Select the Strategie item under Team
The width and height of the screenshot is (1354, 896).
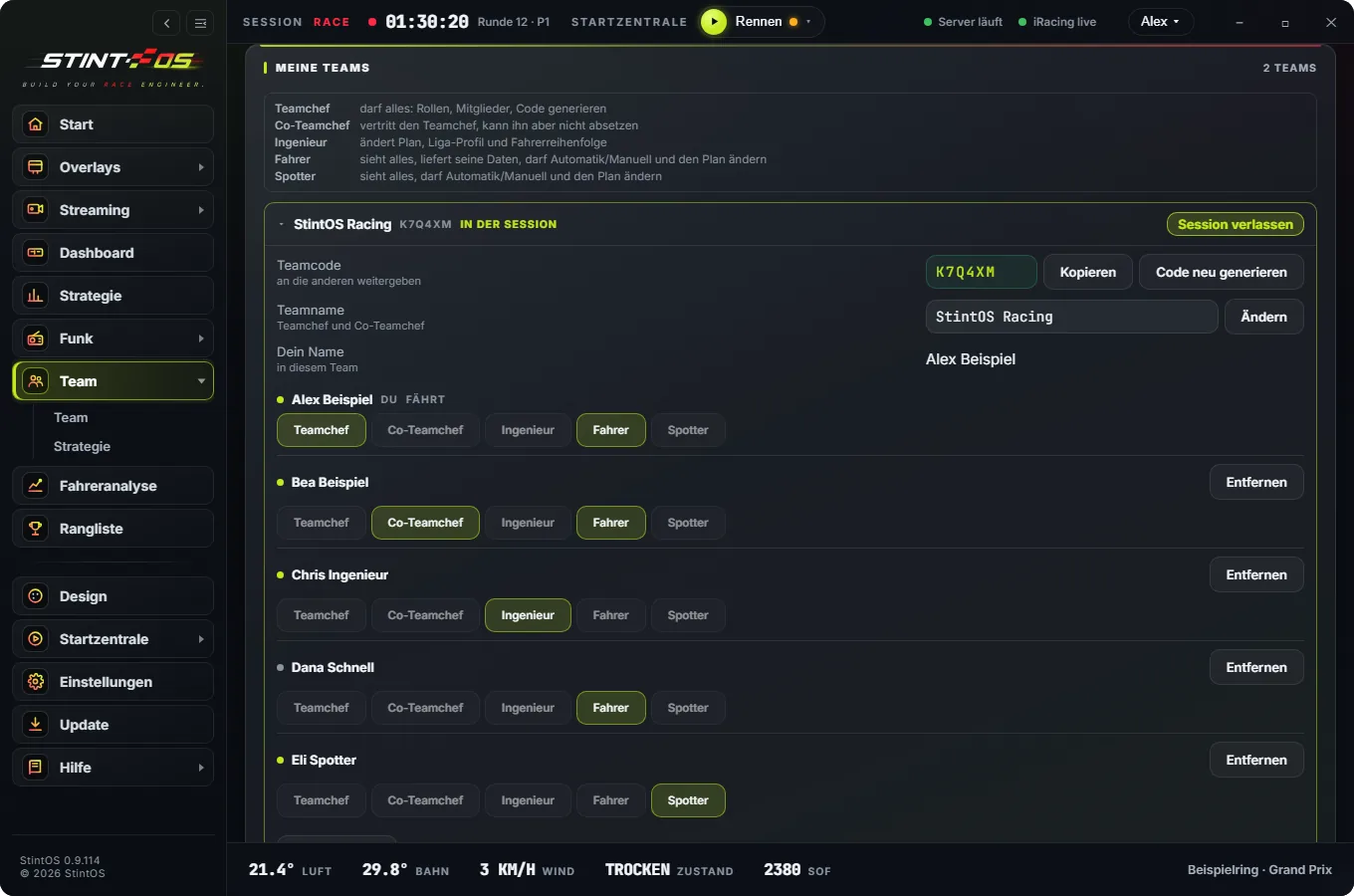(x=82, y=446)
